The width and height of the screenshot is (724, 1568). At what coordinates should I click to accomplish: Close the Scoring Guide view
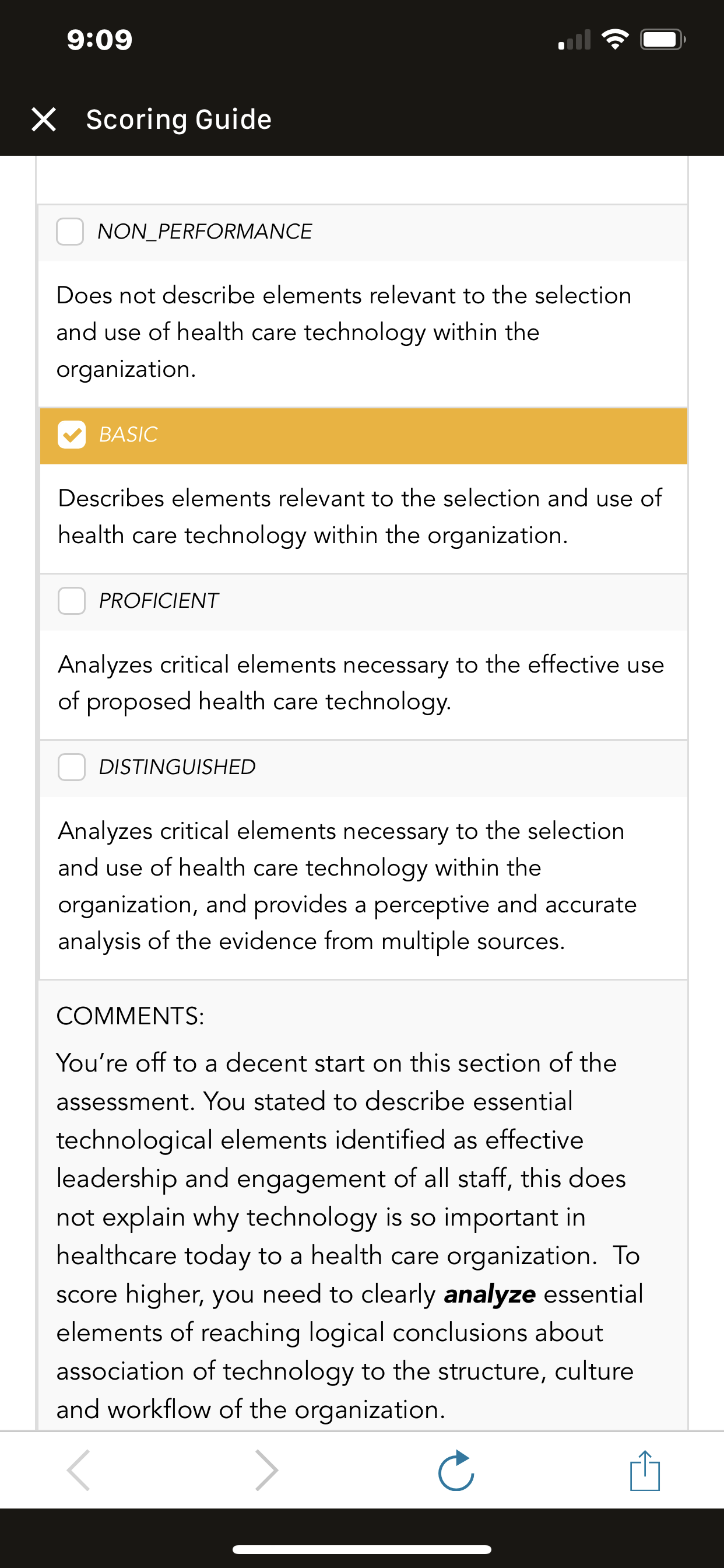(44, 120)
